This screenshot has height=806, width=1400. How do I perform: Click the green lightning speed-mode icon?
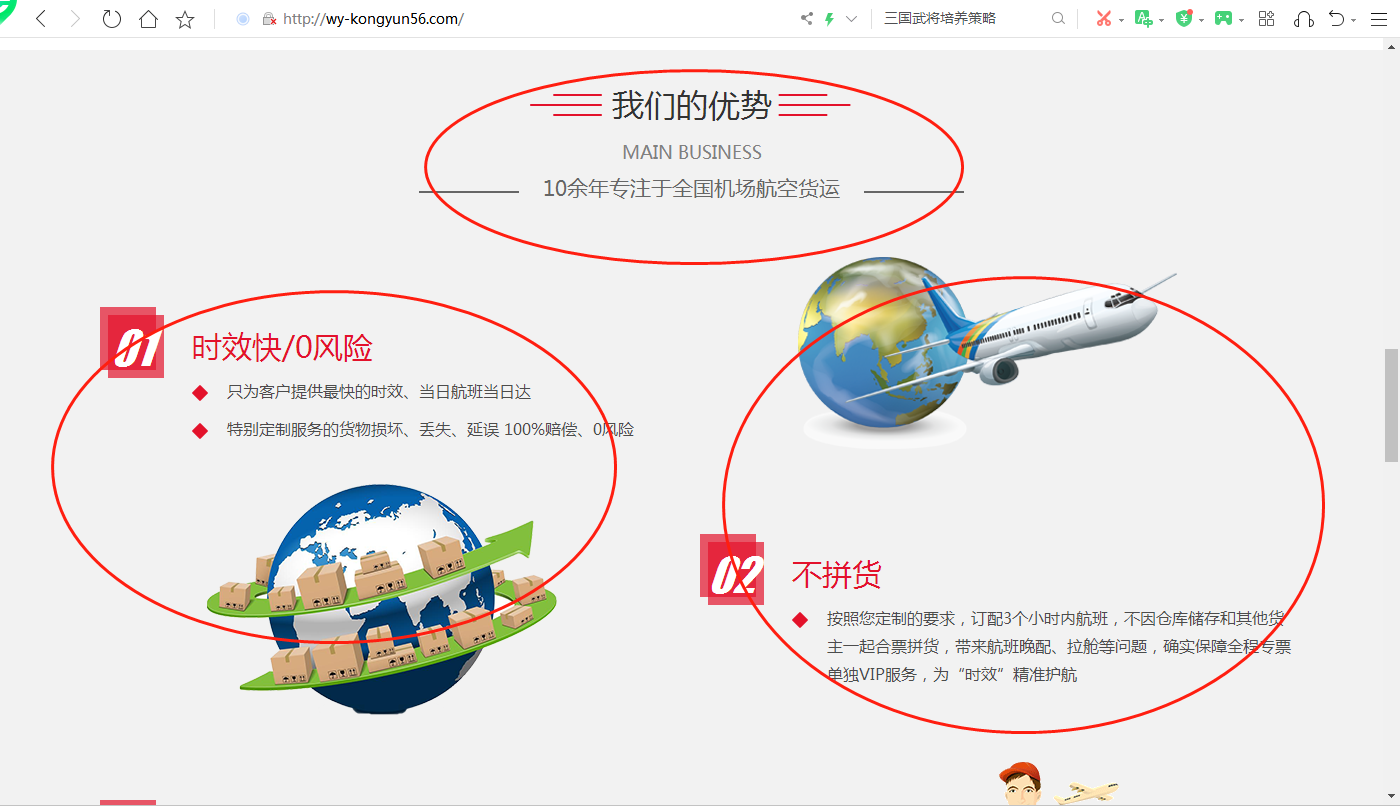pos(829,19)
